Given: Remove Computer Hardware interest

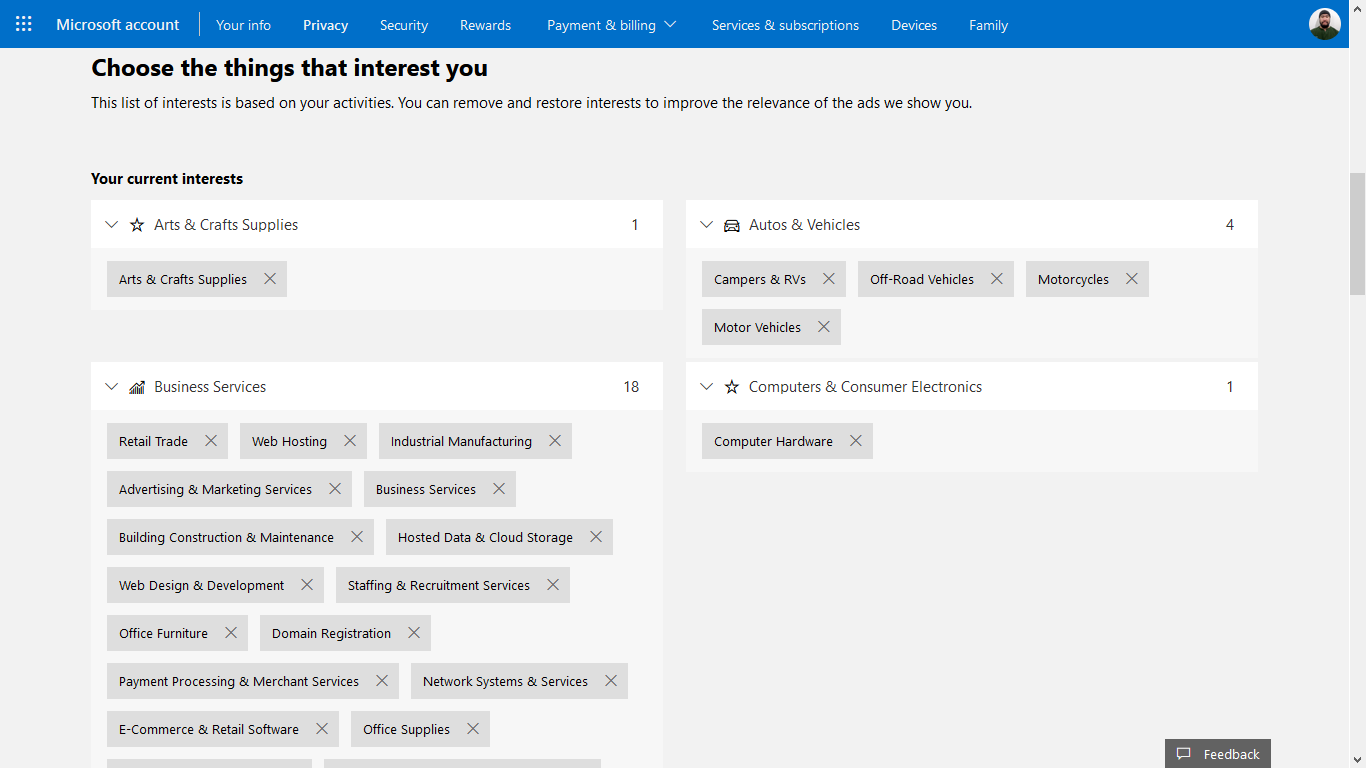Looking at the screenshot, I should coord(856,441).
